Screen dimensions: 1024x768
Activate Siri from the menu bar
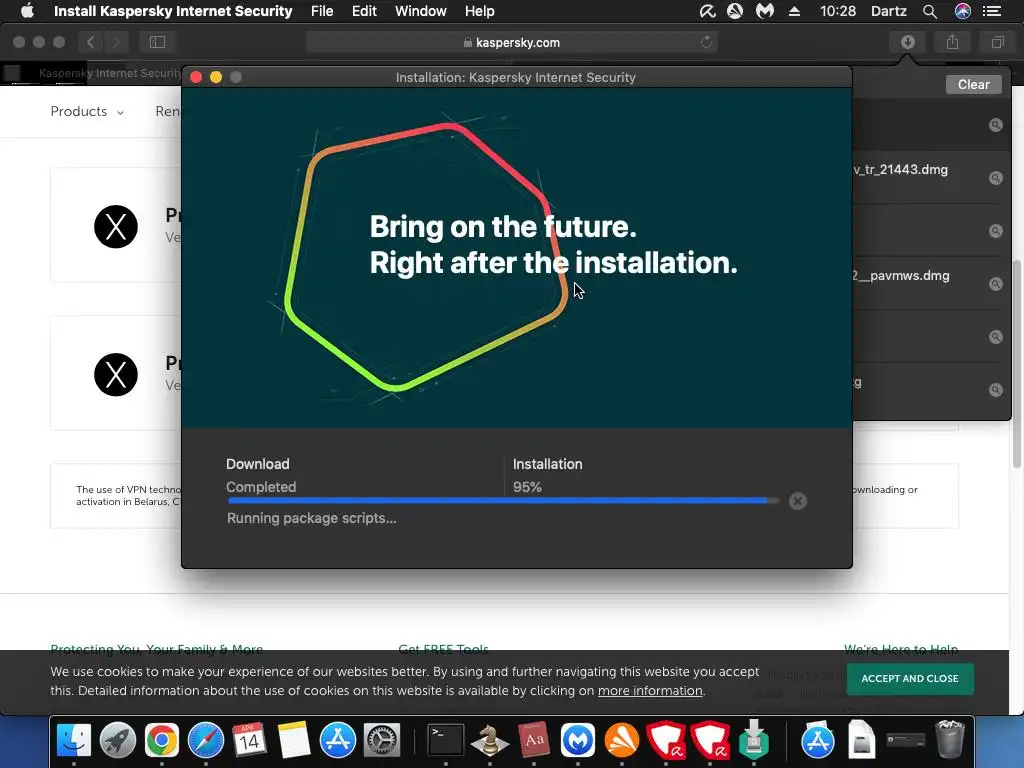point(963,11)
